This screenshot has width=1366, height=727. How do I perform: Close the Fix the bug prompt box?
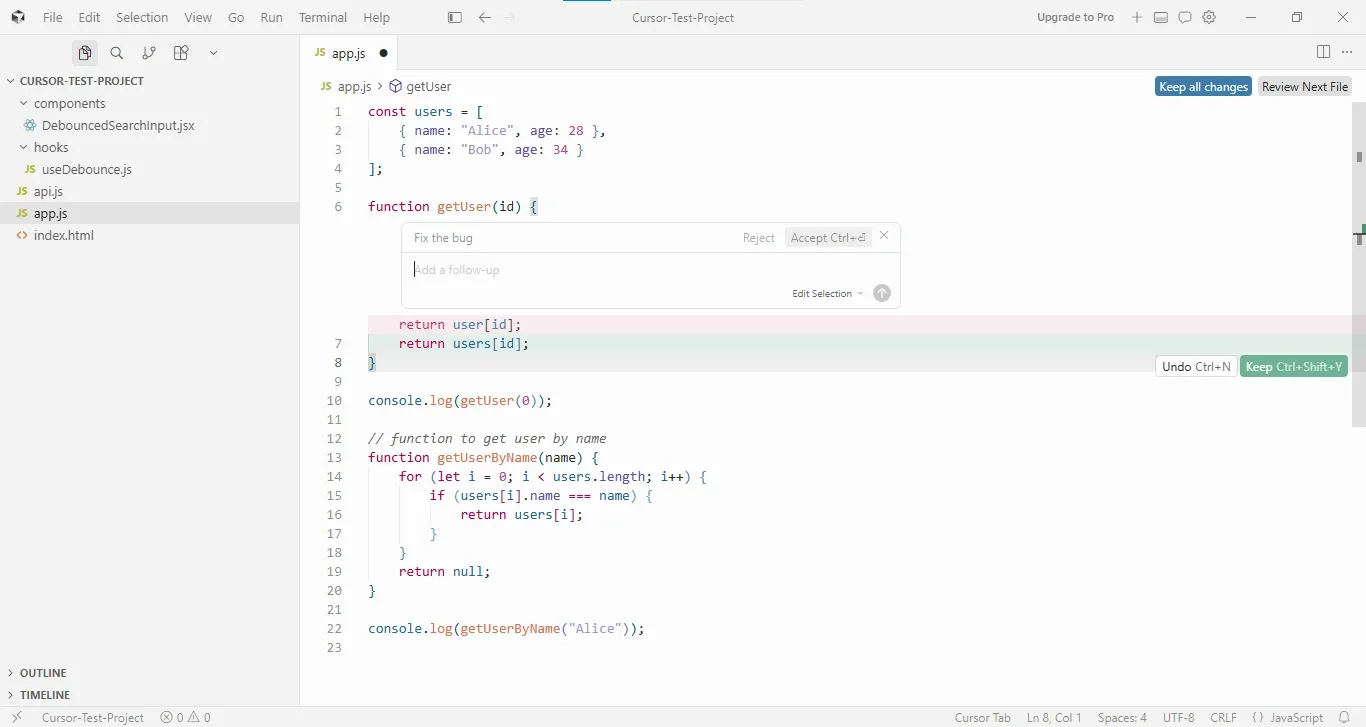[884, 236]
